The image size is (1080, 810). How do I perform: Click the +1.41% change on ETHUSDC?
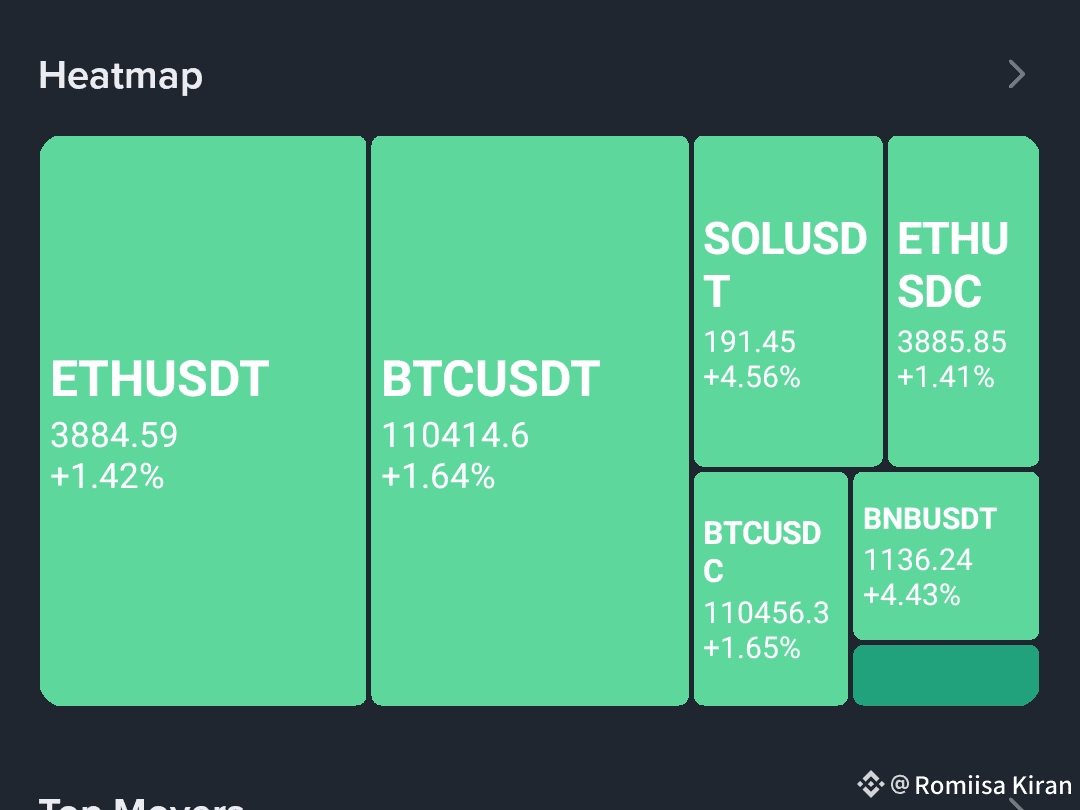tap(946, 377)
